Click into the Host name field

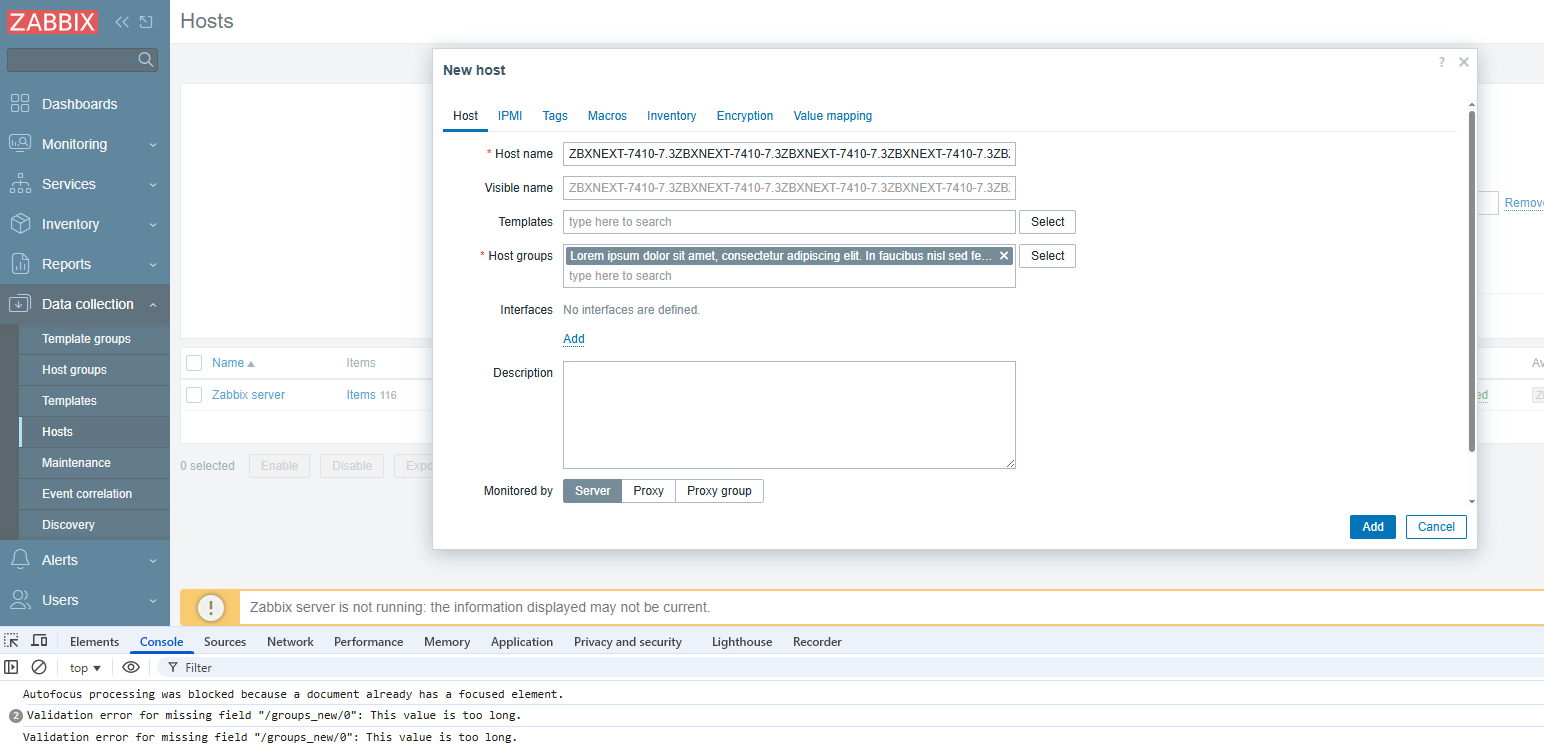[x=789, y=154]
